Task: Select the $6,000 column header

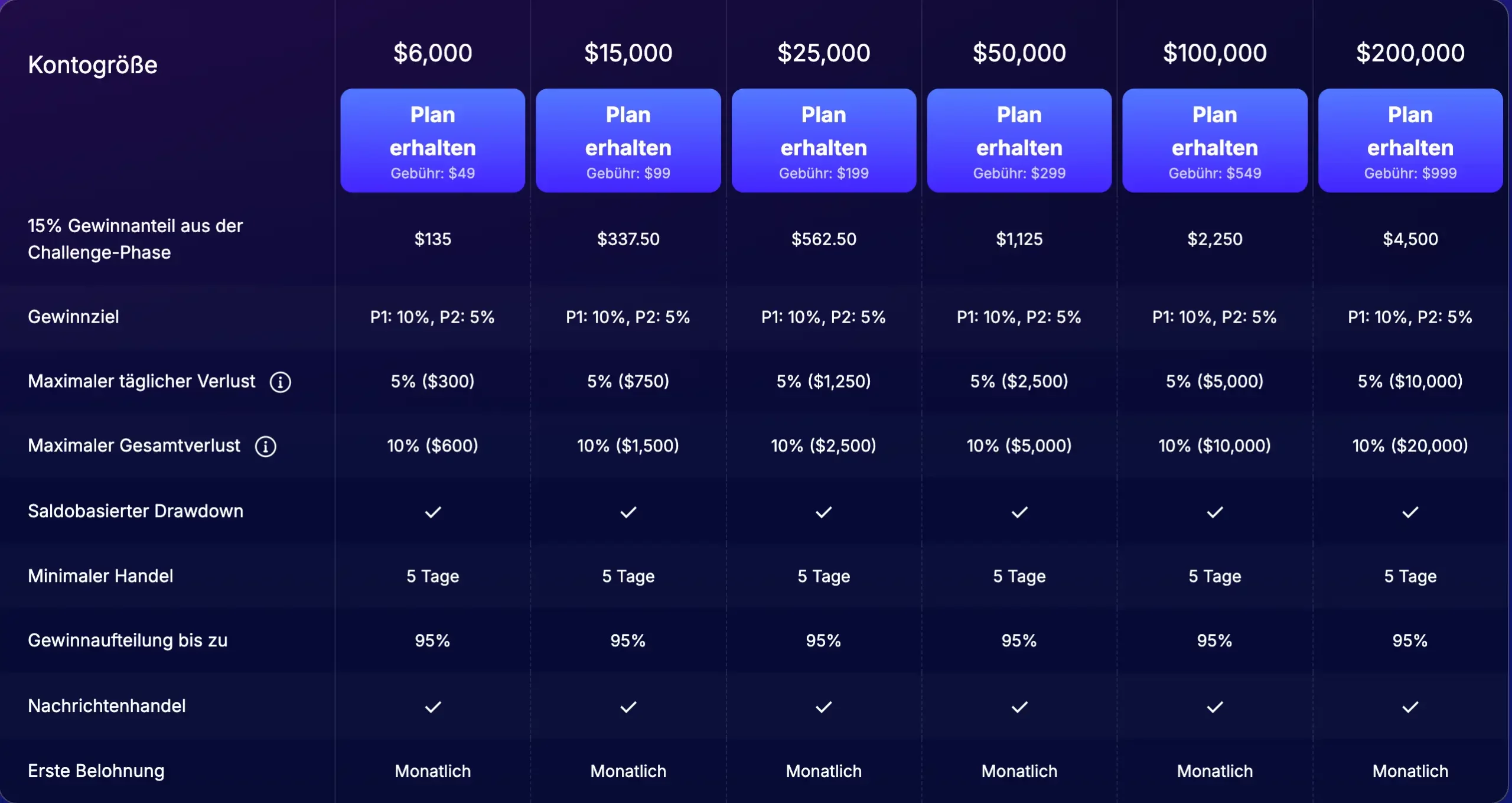Action: click(433, 53)
